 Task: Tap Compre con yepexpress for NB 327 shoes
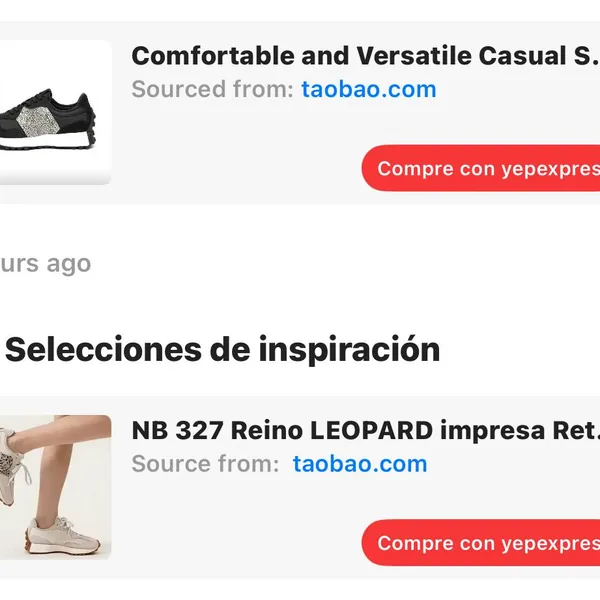(481, 543)
